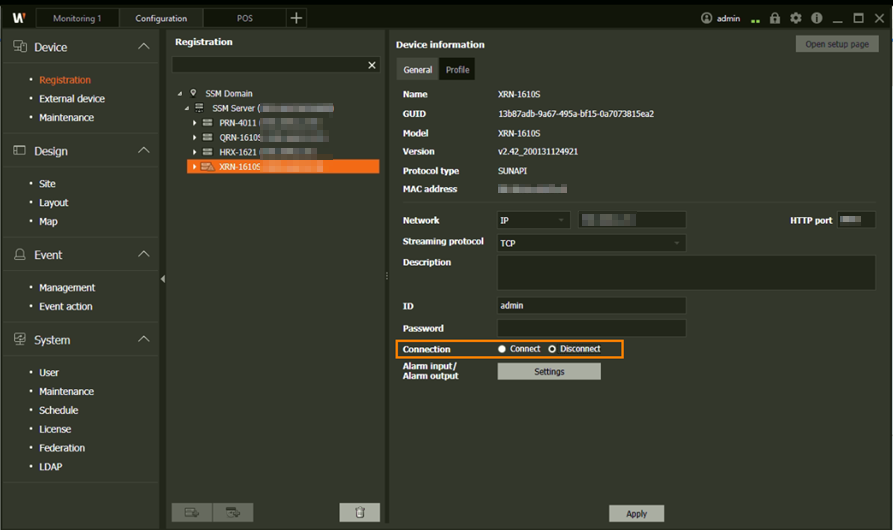The image size is (893, 530).
Task: Expand the HRX-1621 tree node
Action: click(194, 152)
